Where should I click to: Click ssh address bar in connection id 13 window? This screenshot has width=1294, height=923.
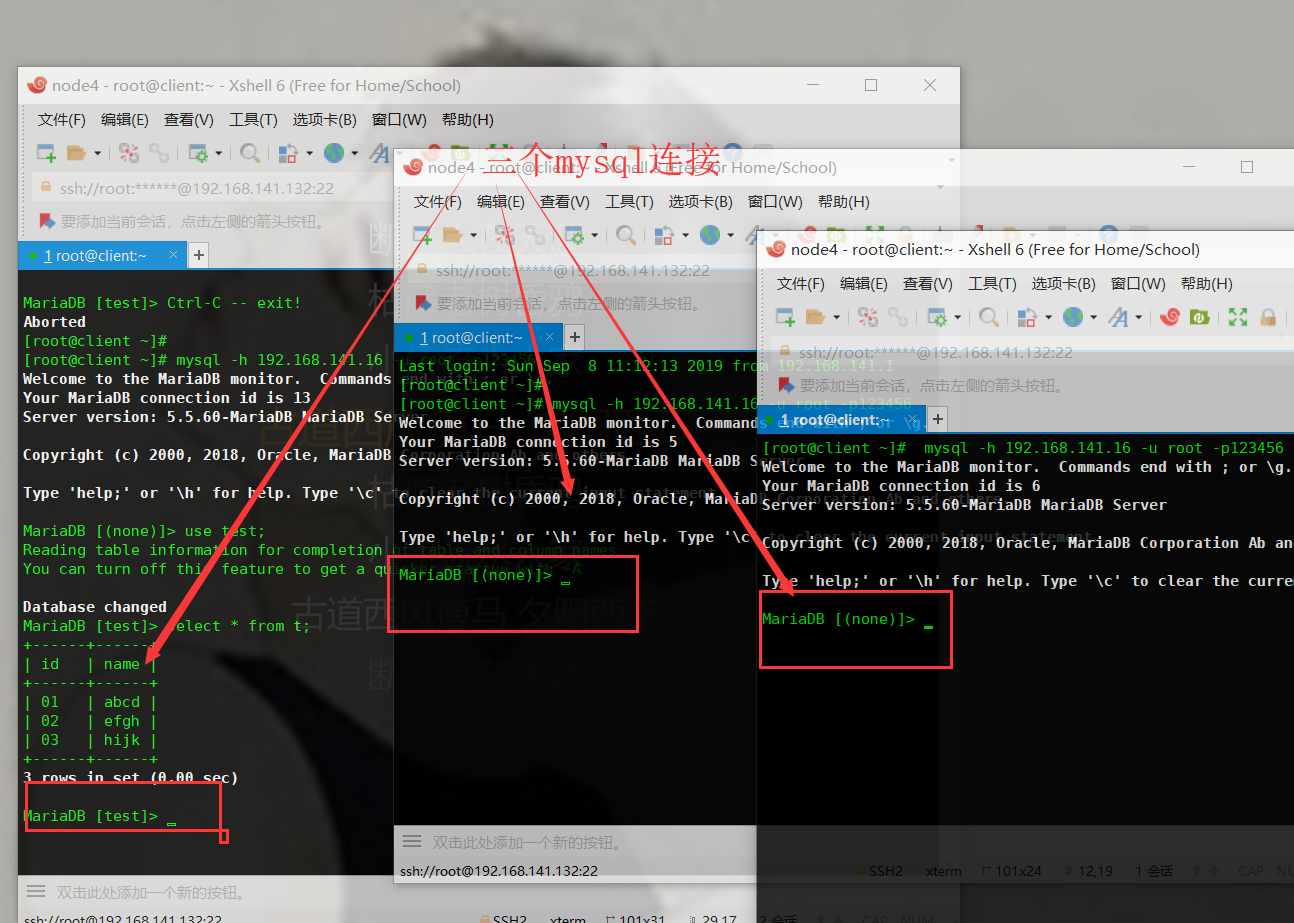211,188
